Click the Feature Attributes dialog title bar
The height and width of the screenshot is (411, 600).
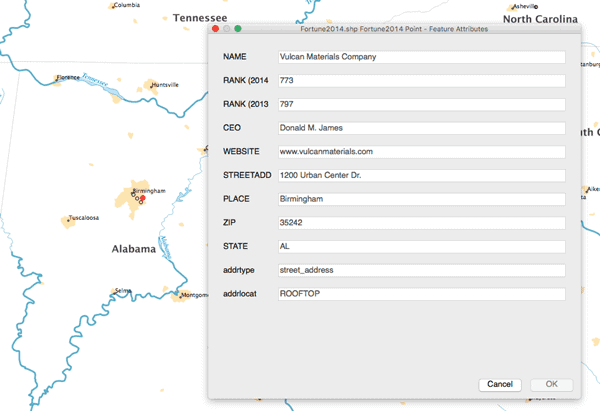pos(394,29)
